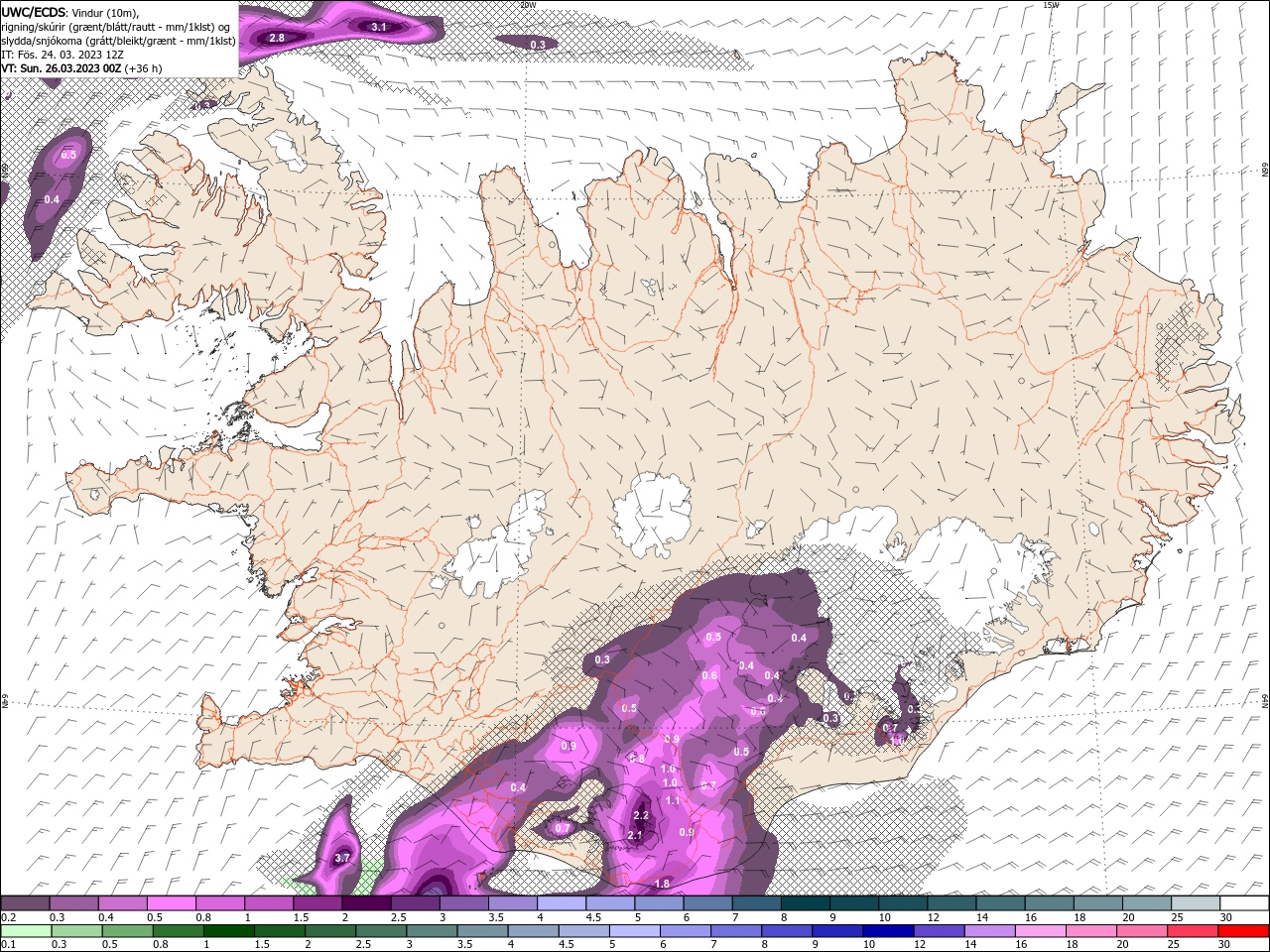
Task: Pick the 0.5–0.8 medium green rain legend swatch
Action: tap(127, 931)
